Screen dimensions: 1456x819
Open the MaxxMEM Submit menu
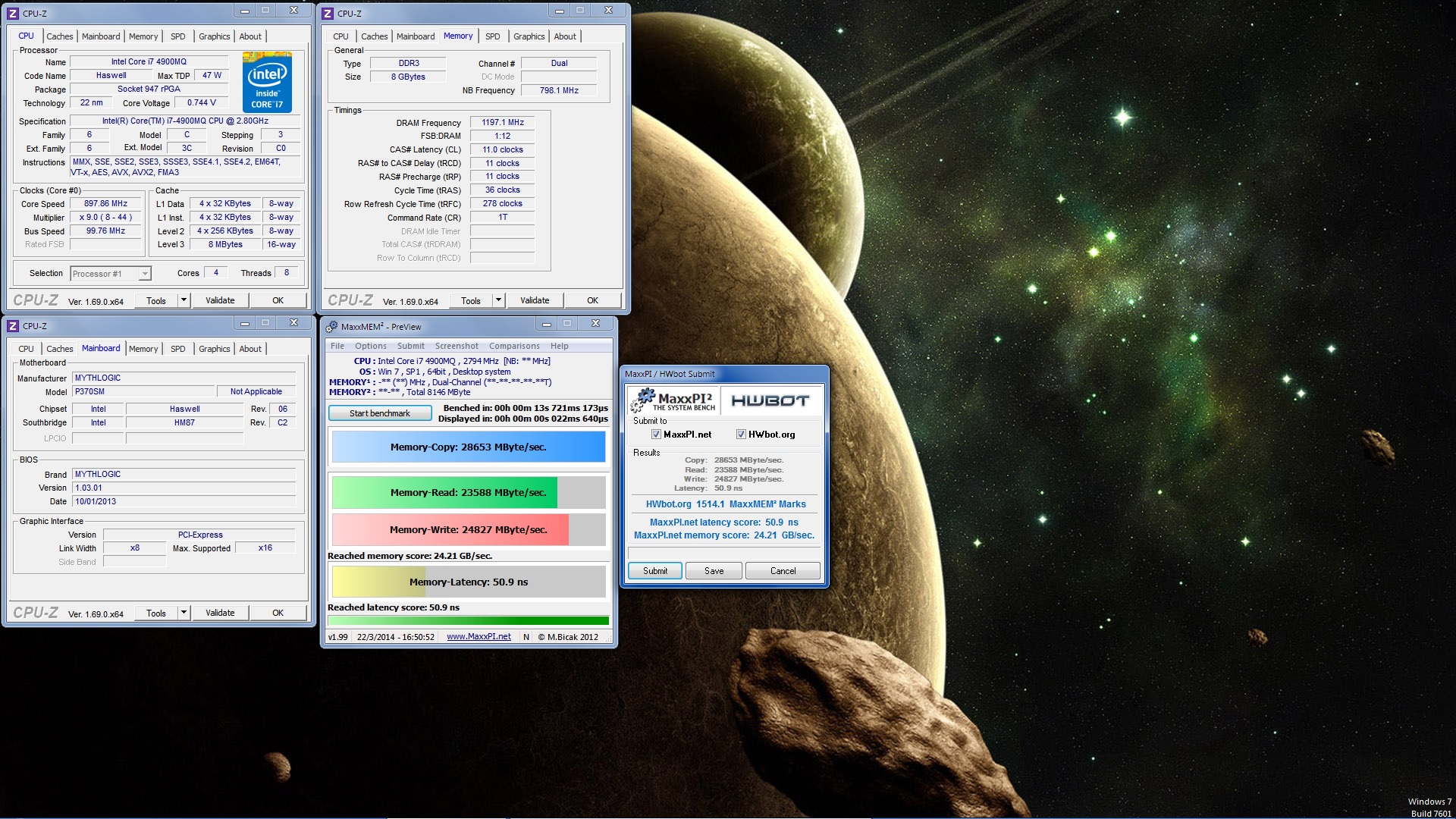click(x=411, y=346)
